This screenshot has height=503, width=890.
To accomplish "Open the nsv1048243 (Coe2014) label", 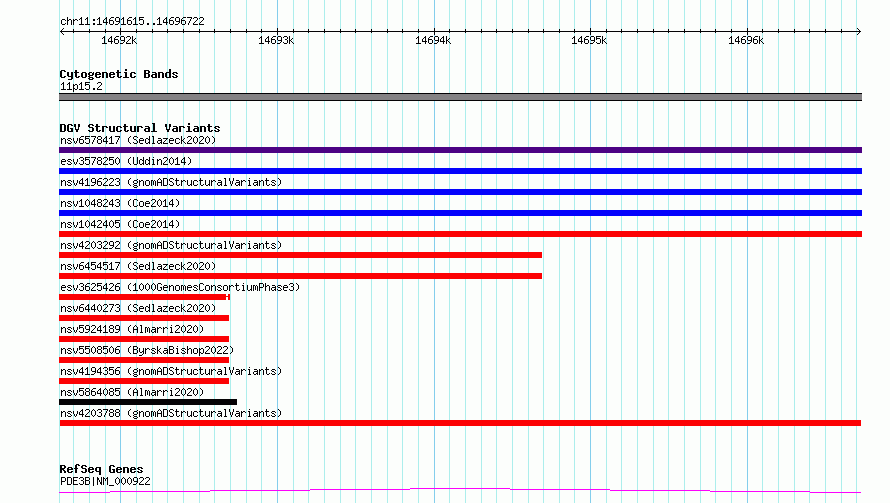I will [120, 203].
